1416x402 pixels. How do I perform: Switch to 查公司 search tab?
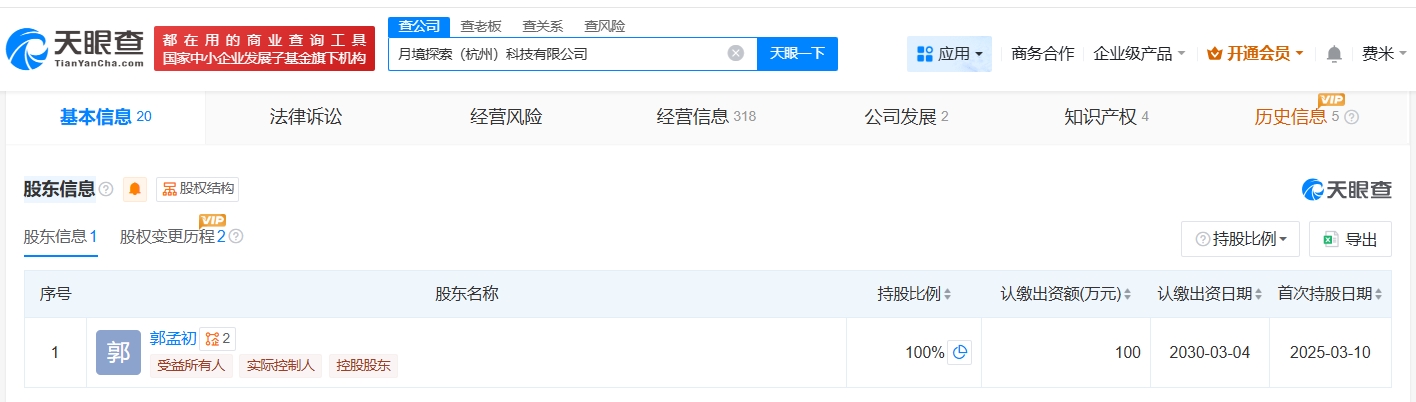pos(418,26)
